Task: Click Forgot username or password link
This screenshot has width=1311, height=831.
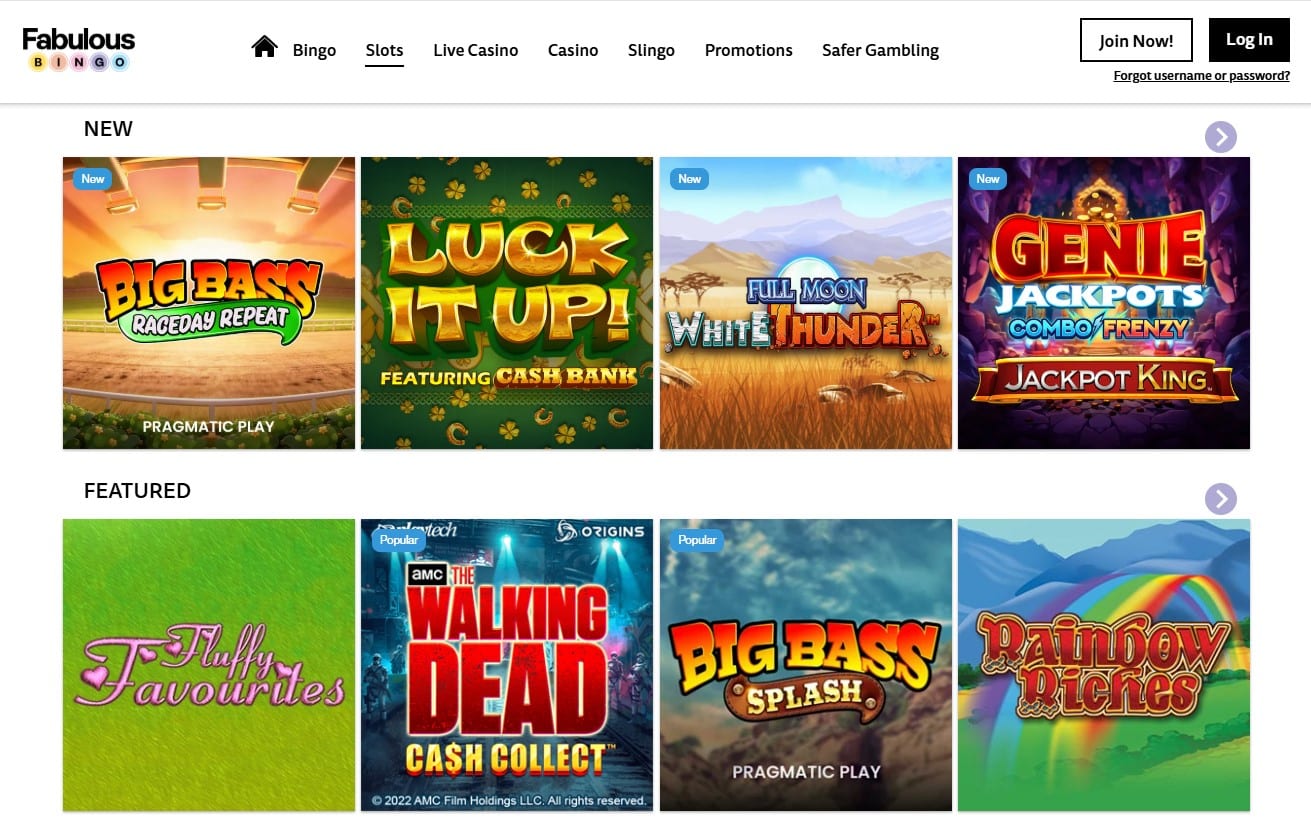Action: pyautogui.click(x=1201, y=76)
